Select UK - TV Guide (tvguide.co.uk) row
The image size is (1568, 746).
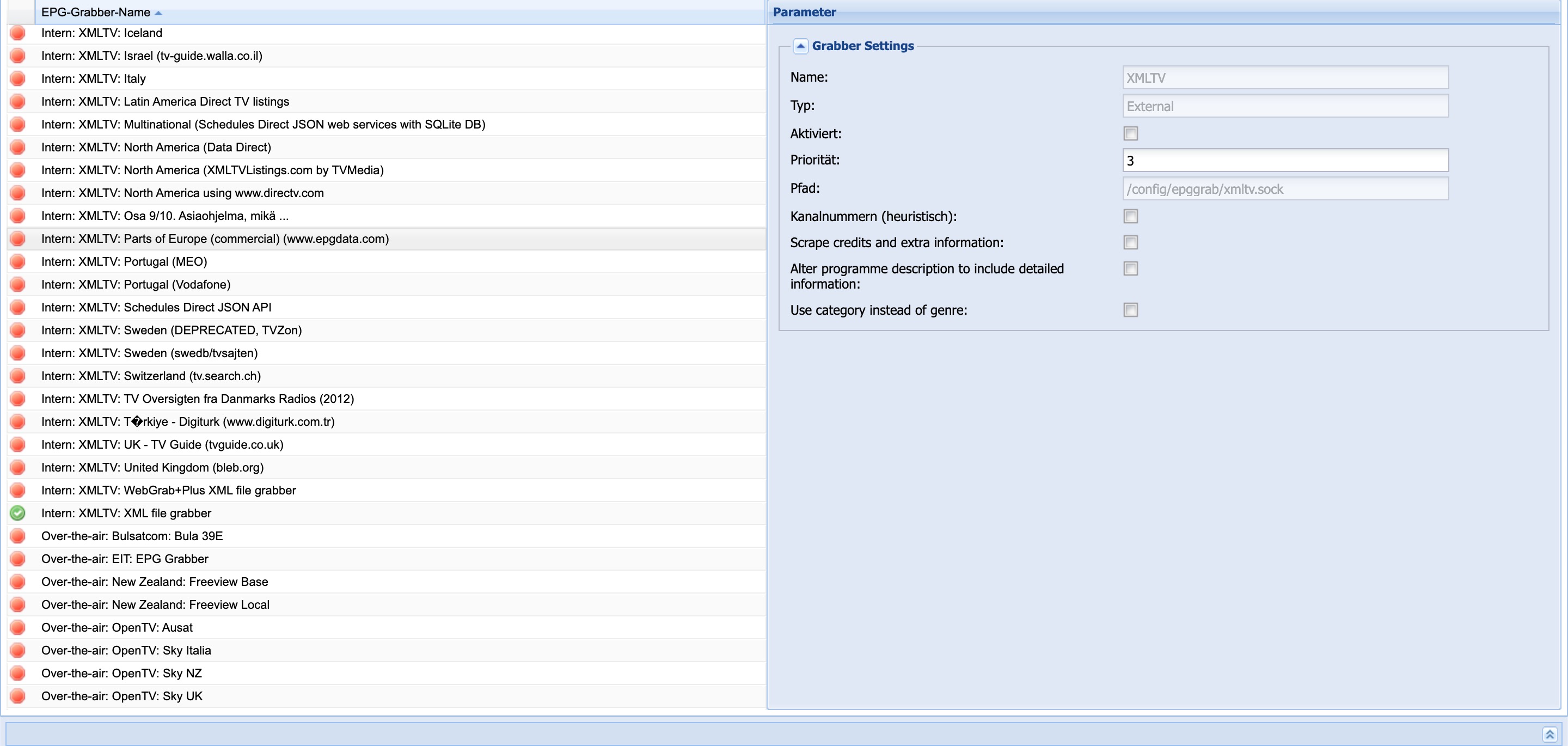click(x=386, y=444)
